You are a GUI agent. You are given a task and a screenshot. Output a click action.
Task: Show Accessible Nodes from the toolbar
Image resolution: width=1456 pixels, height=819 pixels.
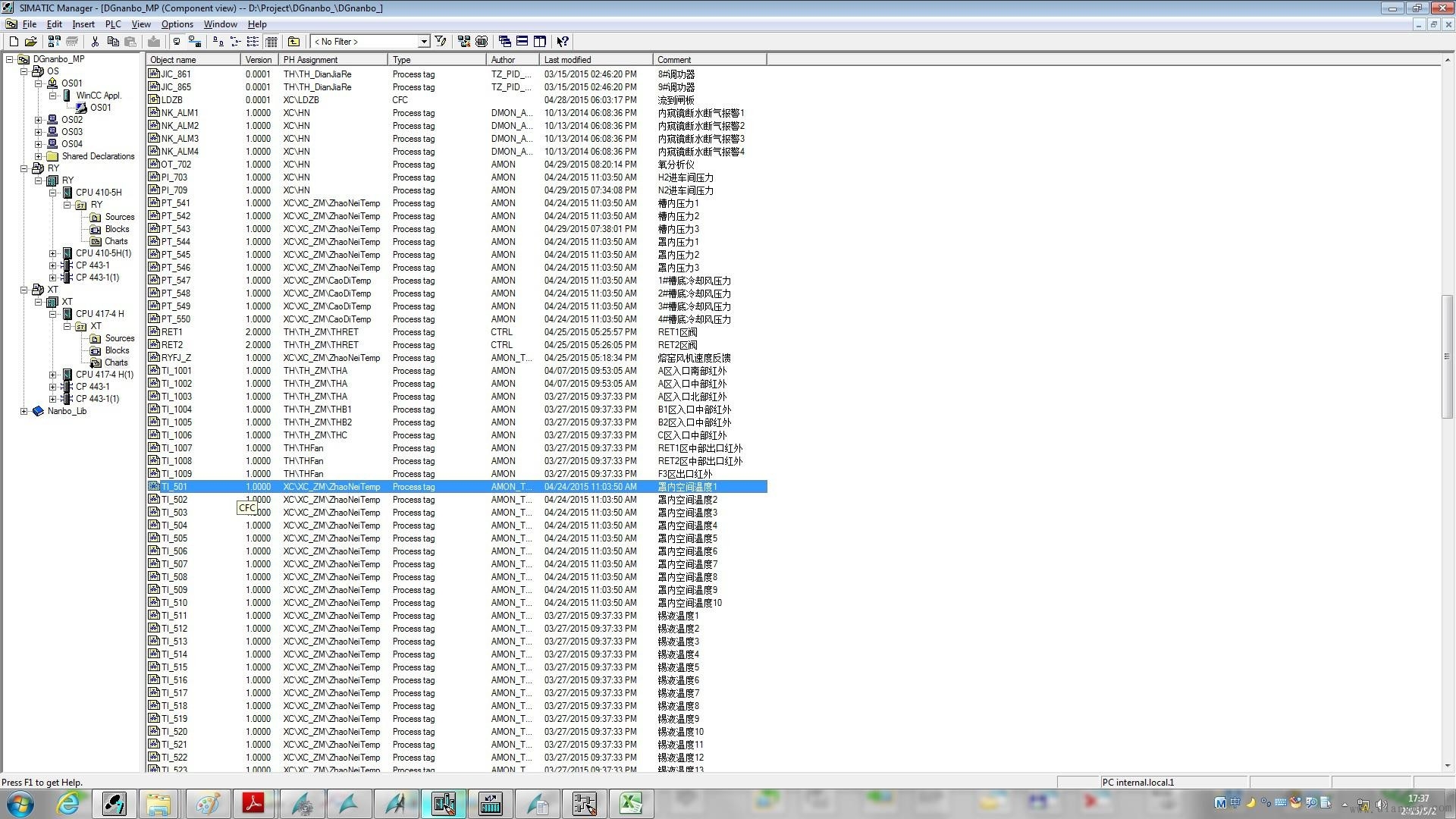pos(54,42)
